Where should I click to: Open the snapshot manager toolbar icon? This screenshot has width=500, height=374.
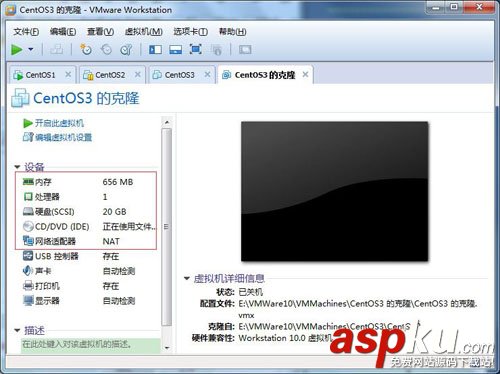click(x=126, y=50)
